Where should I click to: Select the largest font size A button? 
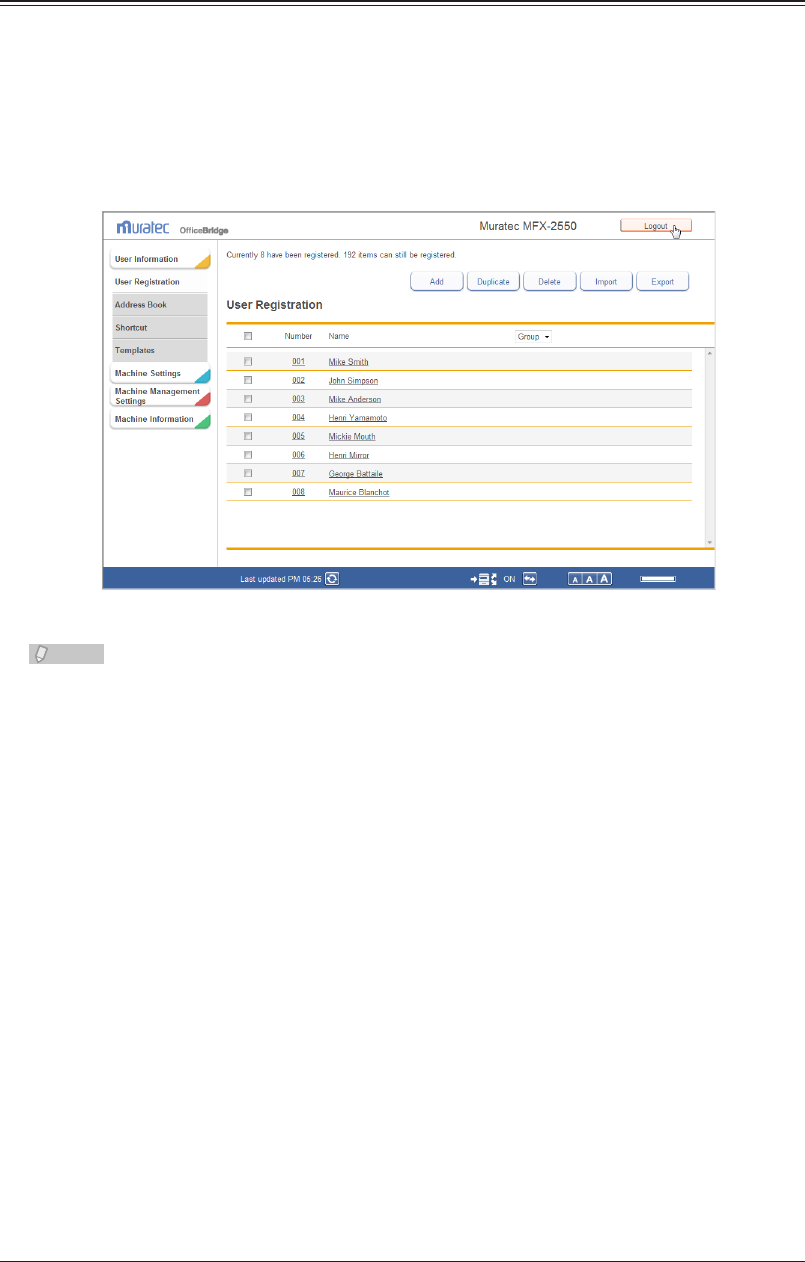pos(604,578)
